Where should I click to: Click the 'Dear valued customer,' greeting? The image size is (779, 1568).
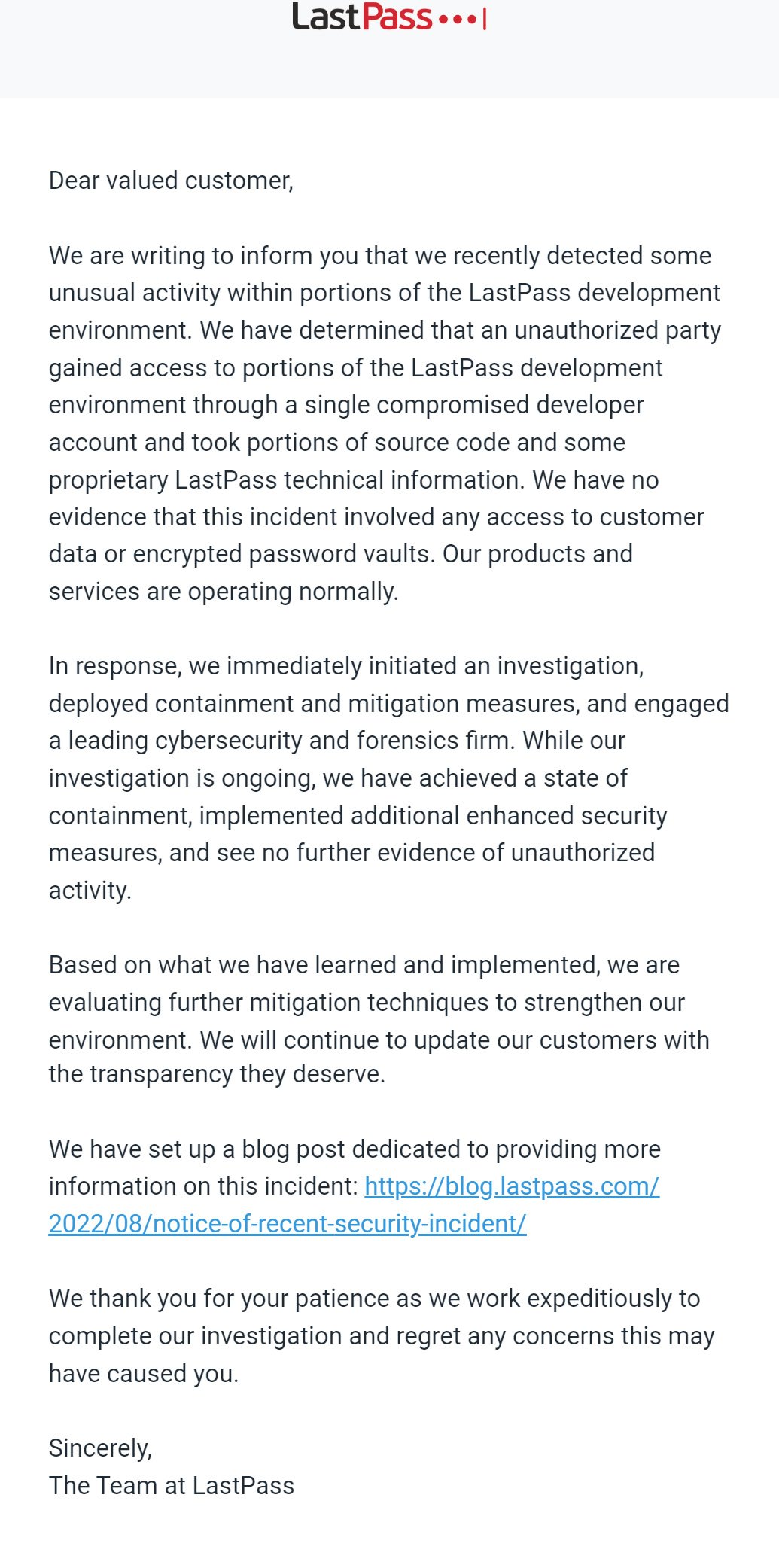pos(171,181)
